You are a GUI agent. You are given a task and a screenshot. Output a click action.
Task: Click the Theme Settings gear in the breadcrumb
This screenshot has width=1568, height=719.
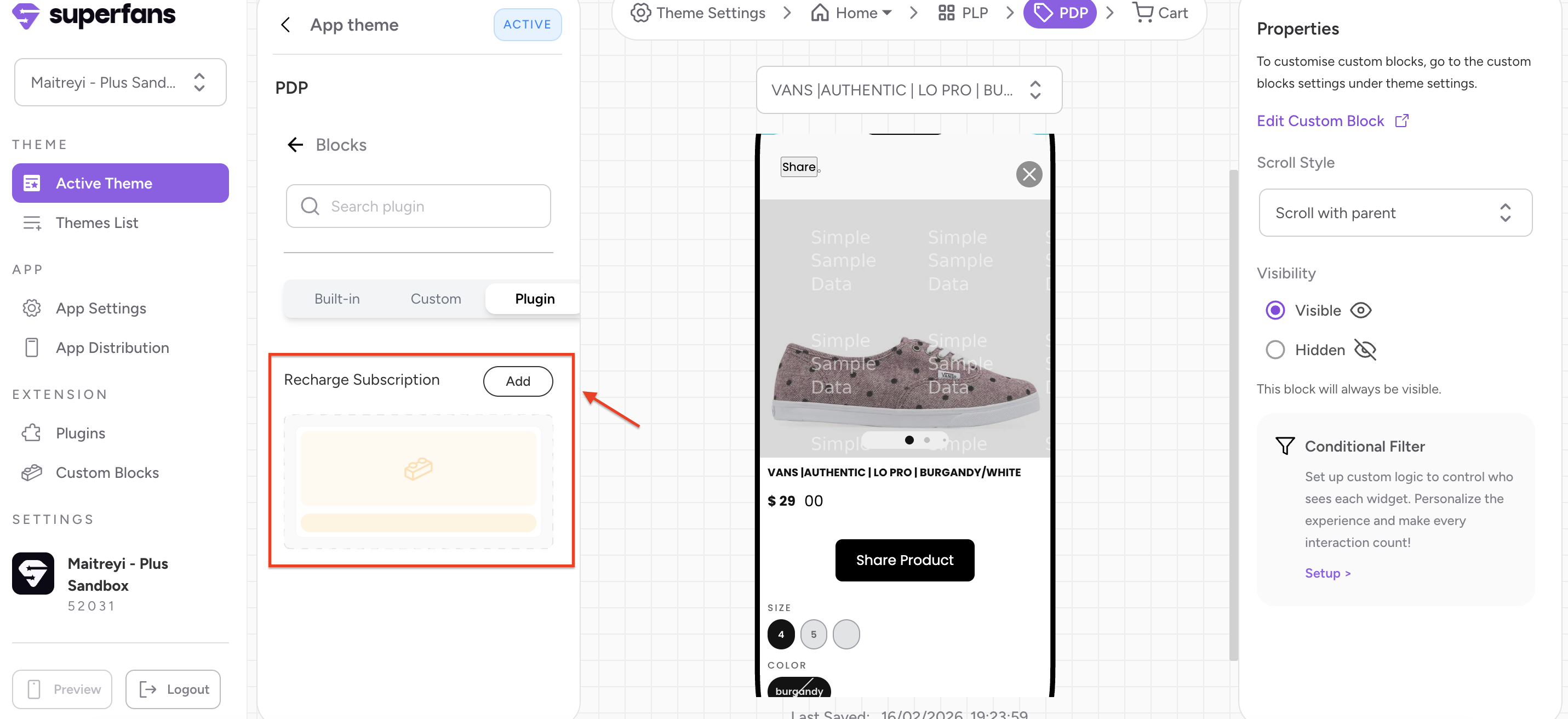(x=640, y=13)
